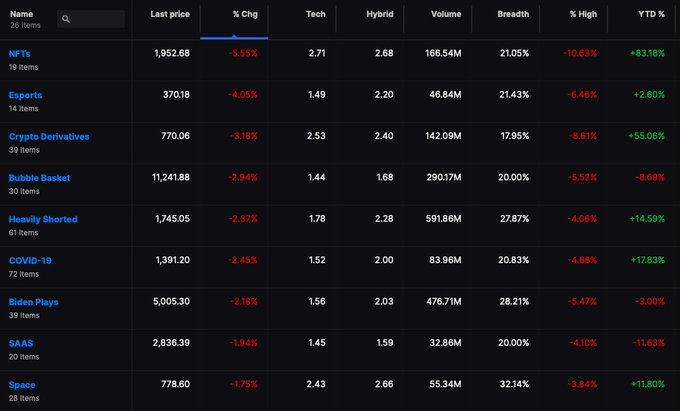The image size is (680, 411).
Task: Click the Name column header
Action: [22, 14]
